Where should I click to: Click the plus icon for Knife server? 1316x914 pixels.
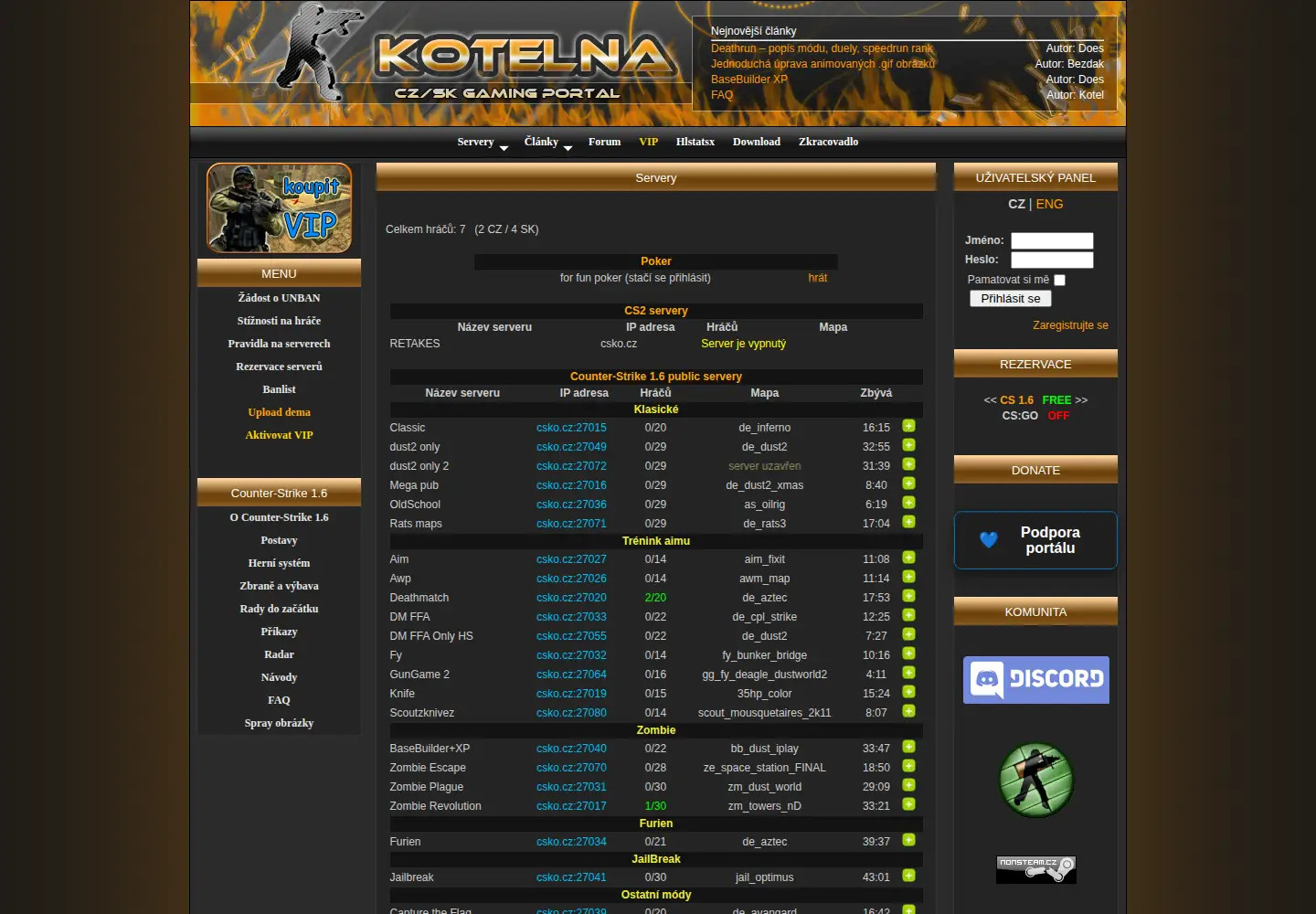(908, 692)
